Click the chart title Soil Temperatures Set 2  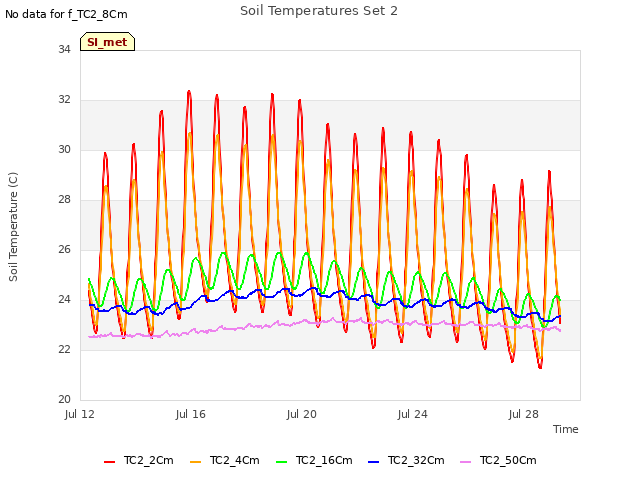pyautogui.click(x=319, y=11)
